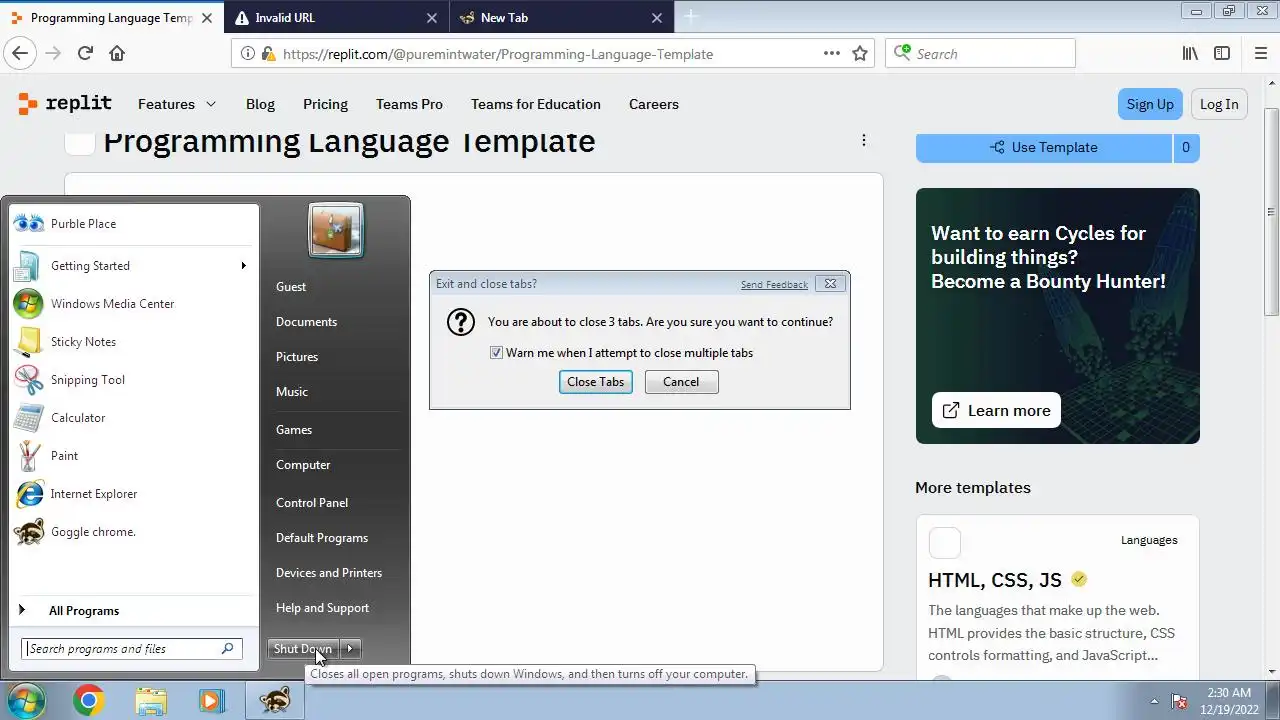1280x720 pixels.
Task: Click the browser Back arrow button
Action: (x=21, y=54)
